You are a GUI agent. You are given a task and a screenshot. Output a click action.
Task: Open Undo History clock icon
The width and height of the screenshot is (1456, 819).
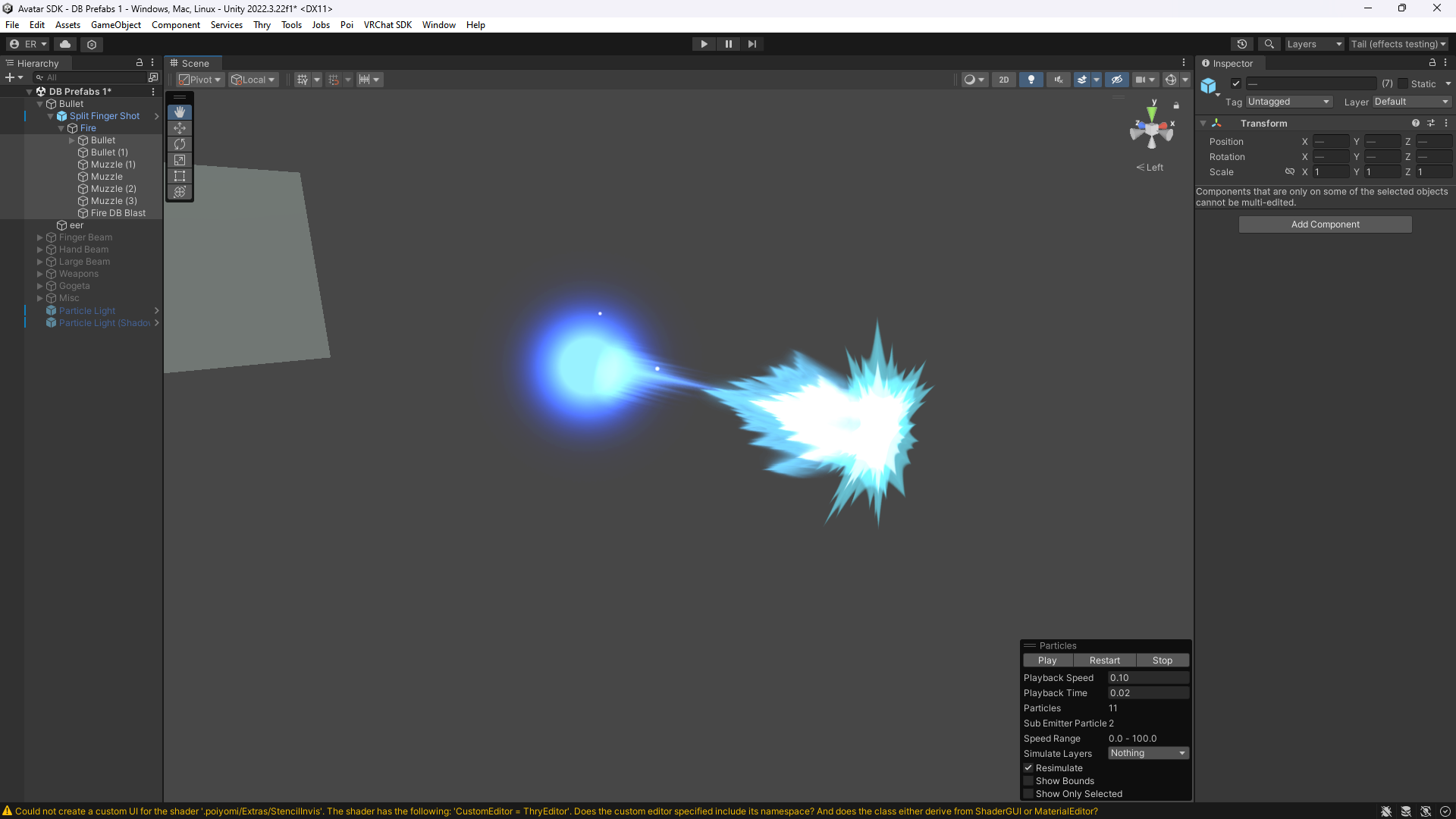[1241, 44]
